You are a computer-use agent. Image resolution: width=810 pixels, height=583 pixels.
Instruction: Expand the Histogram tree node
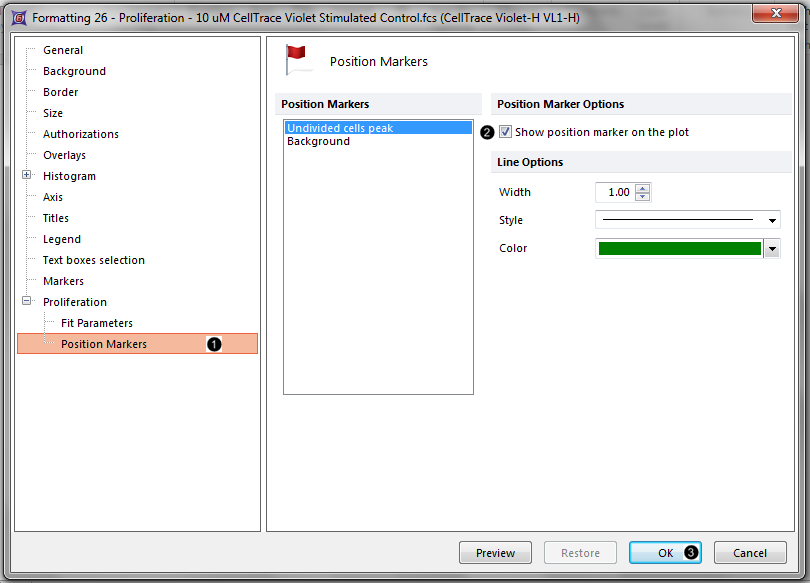(x=27, y=176)
